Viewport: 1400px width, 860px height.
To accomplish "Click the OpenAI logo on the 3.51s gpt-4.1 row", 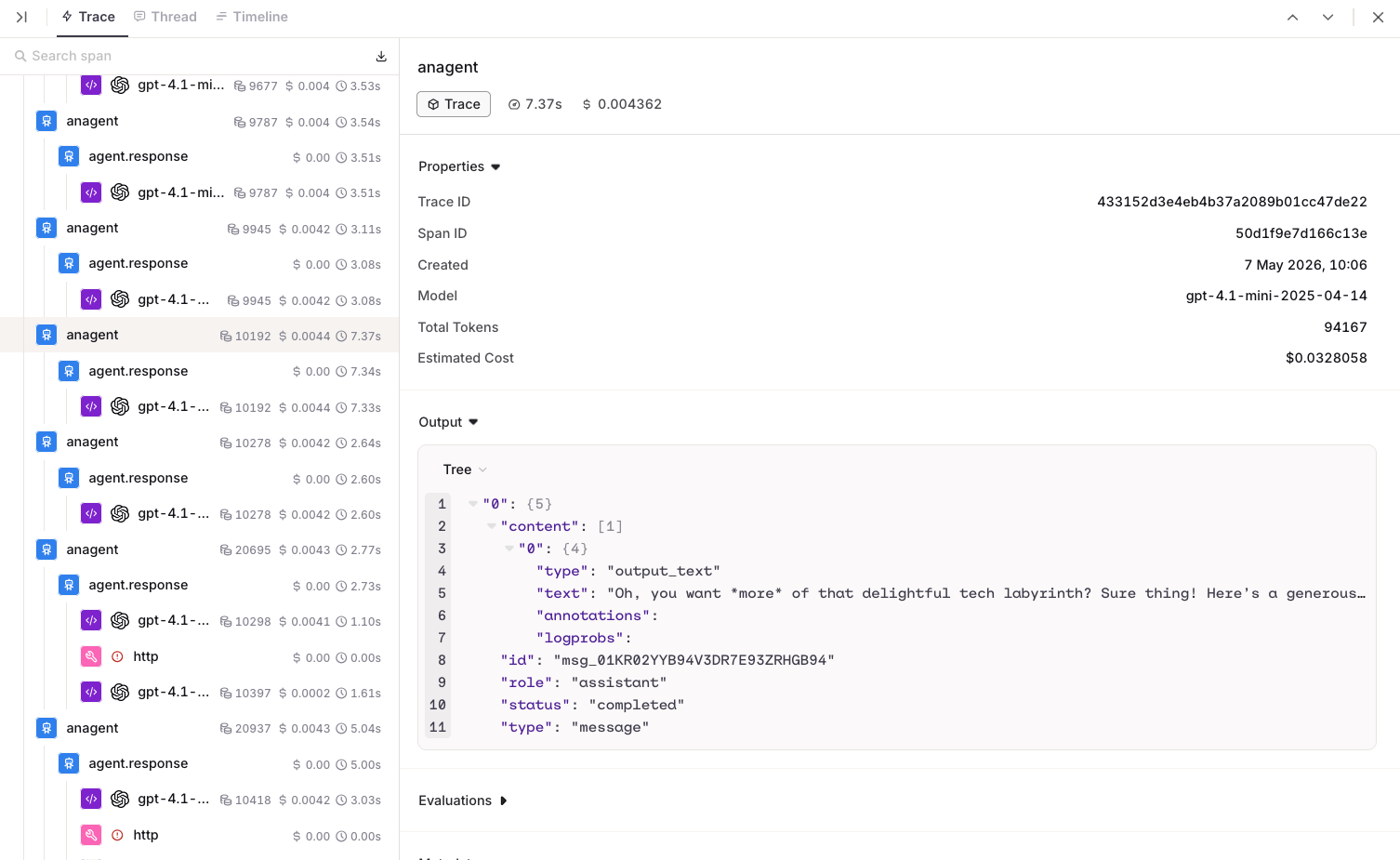I will click(x=120, y=192).
